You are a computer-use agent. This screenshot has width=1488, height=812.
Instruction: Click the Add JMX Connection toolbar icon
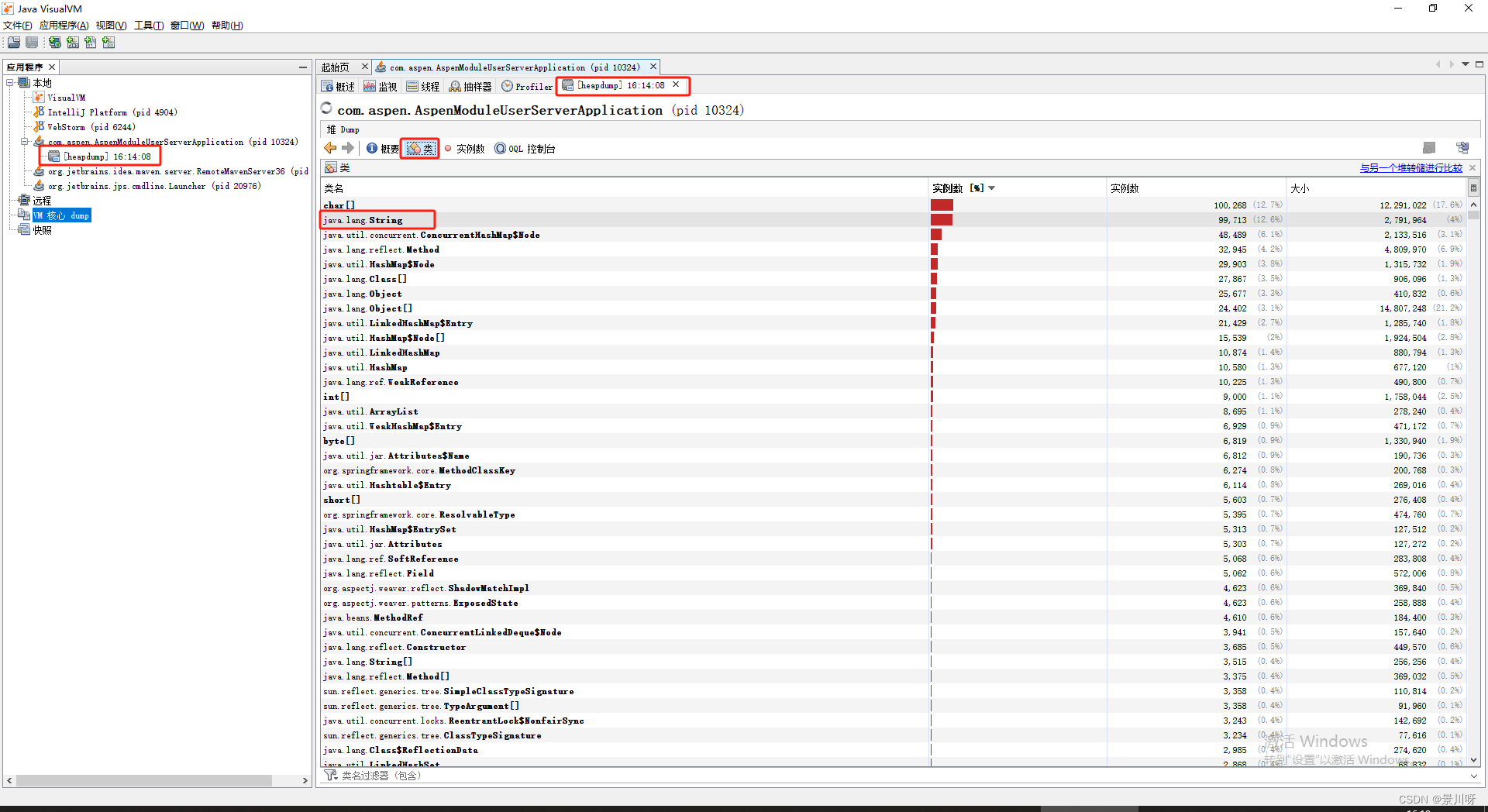73,43
